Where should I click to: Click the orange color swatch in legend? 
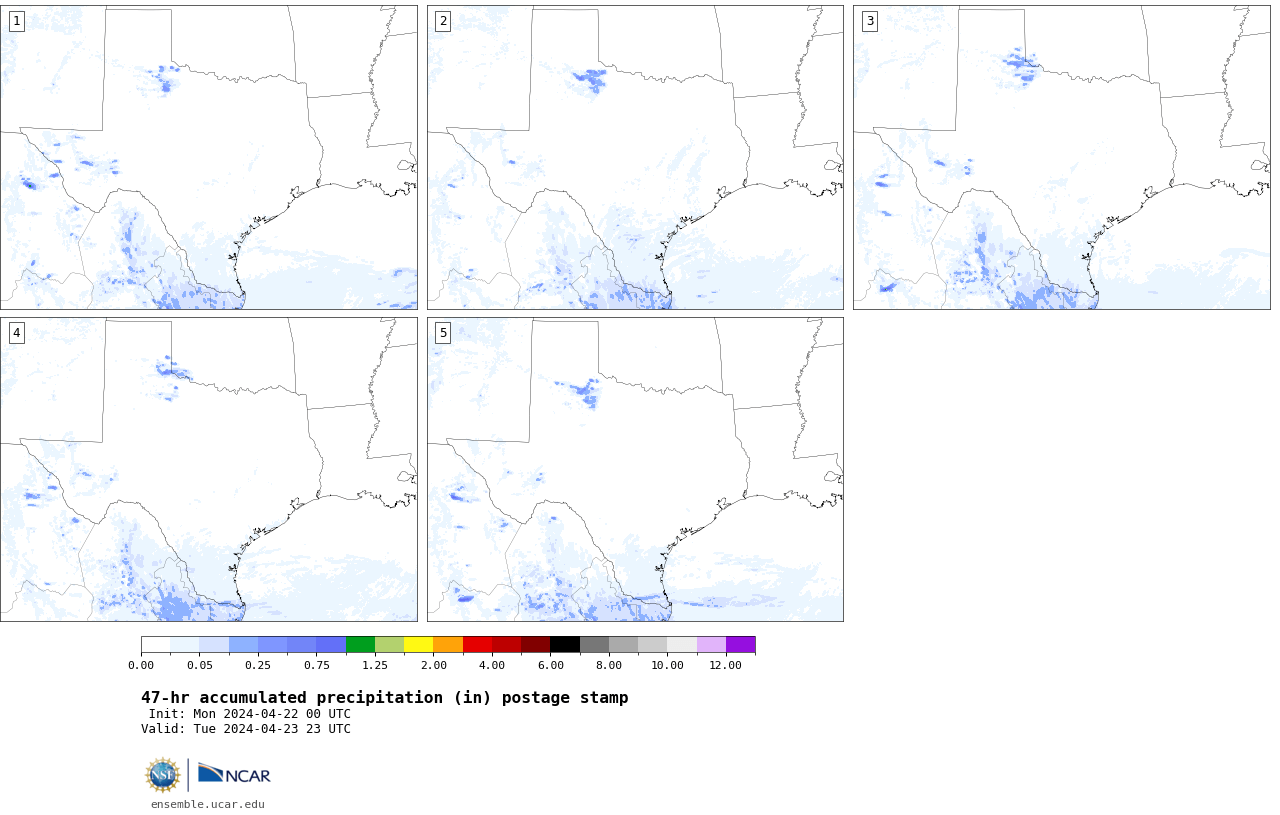[x=448, y=645]
